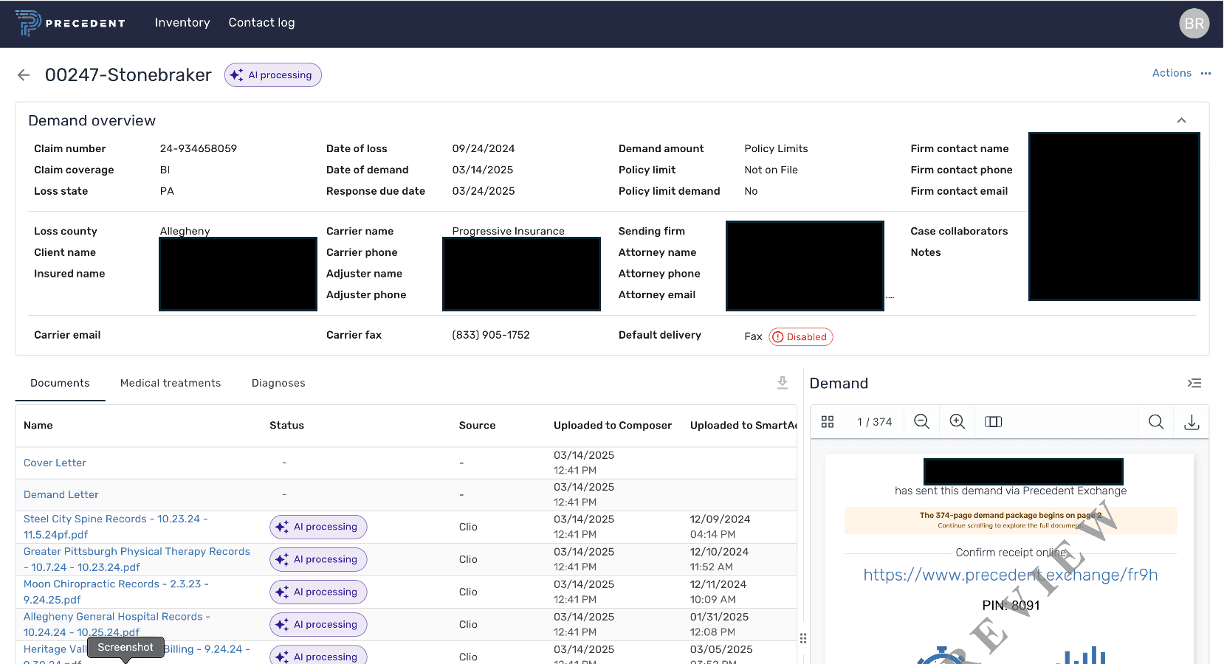
Task: Switch to the Diagnoses tab
Action: coord(278,383)
